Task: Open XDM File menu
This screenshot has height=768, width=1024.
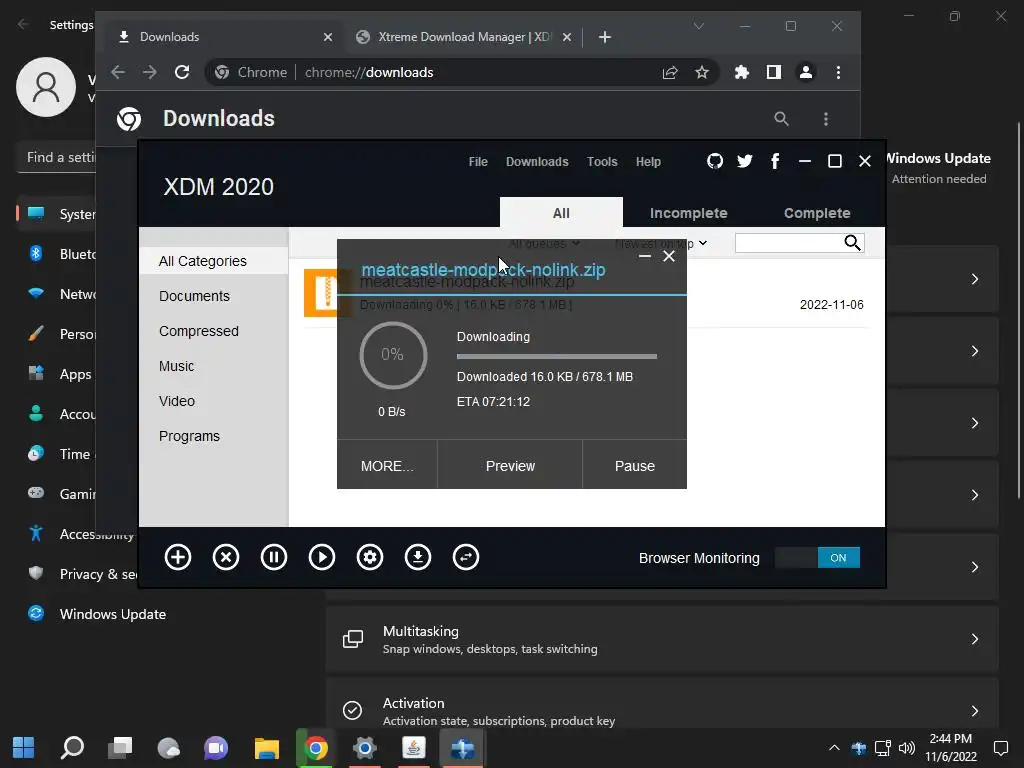Action: [x=478, y=161]
